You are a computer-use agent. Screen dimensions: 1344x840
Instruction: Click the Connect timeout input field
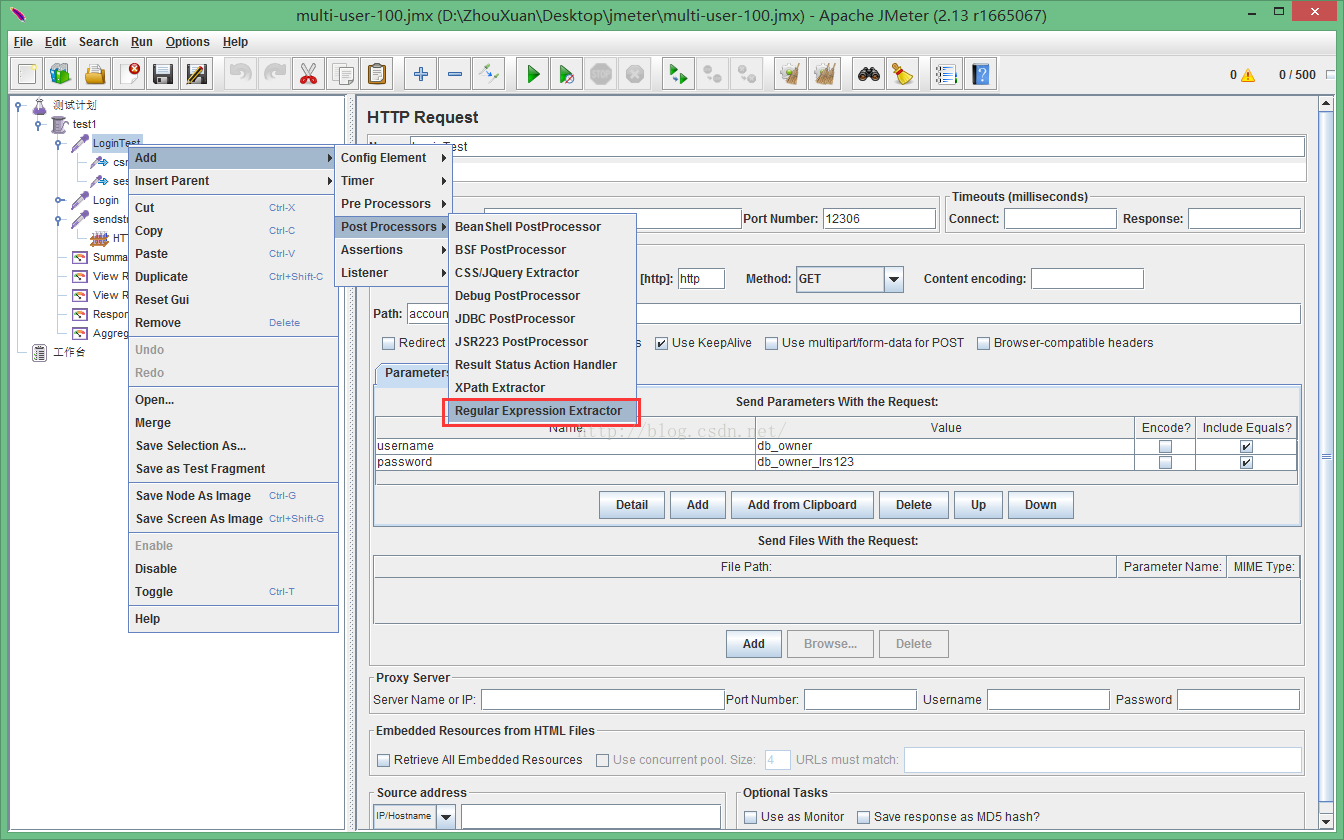click(x=1060, y=219)
